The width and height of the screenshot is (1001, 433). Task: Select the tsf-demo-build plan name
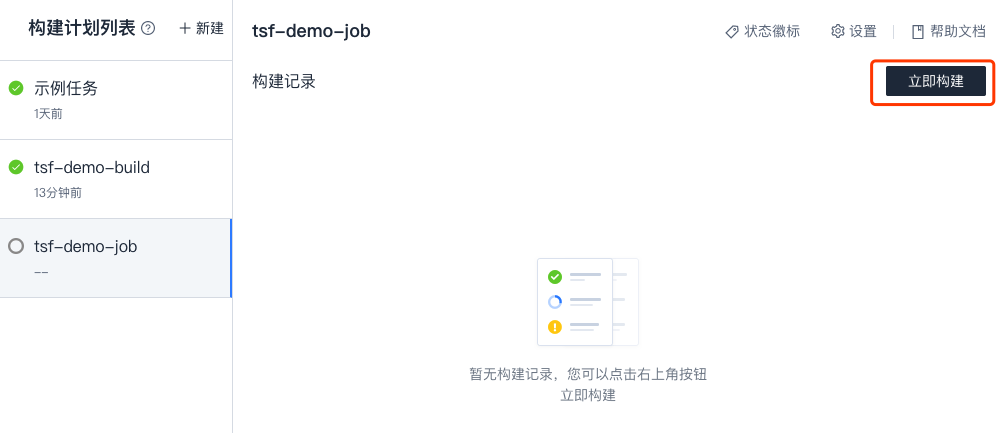tap(92, 167)
